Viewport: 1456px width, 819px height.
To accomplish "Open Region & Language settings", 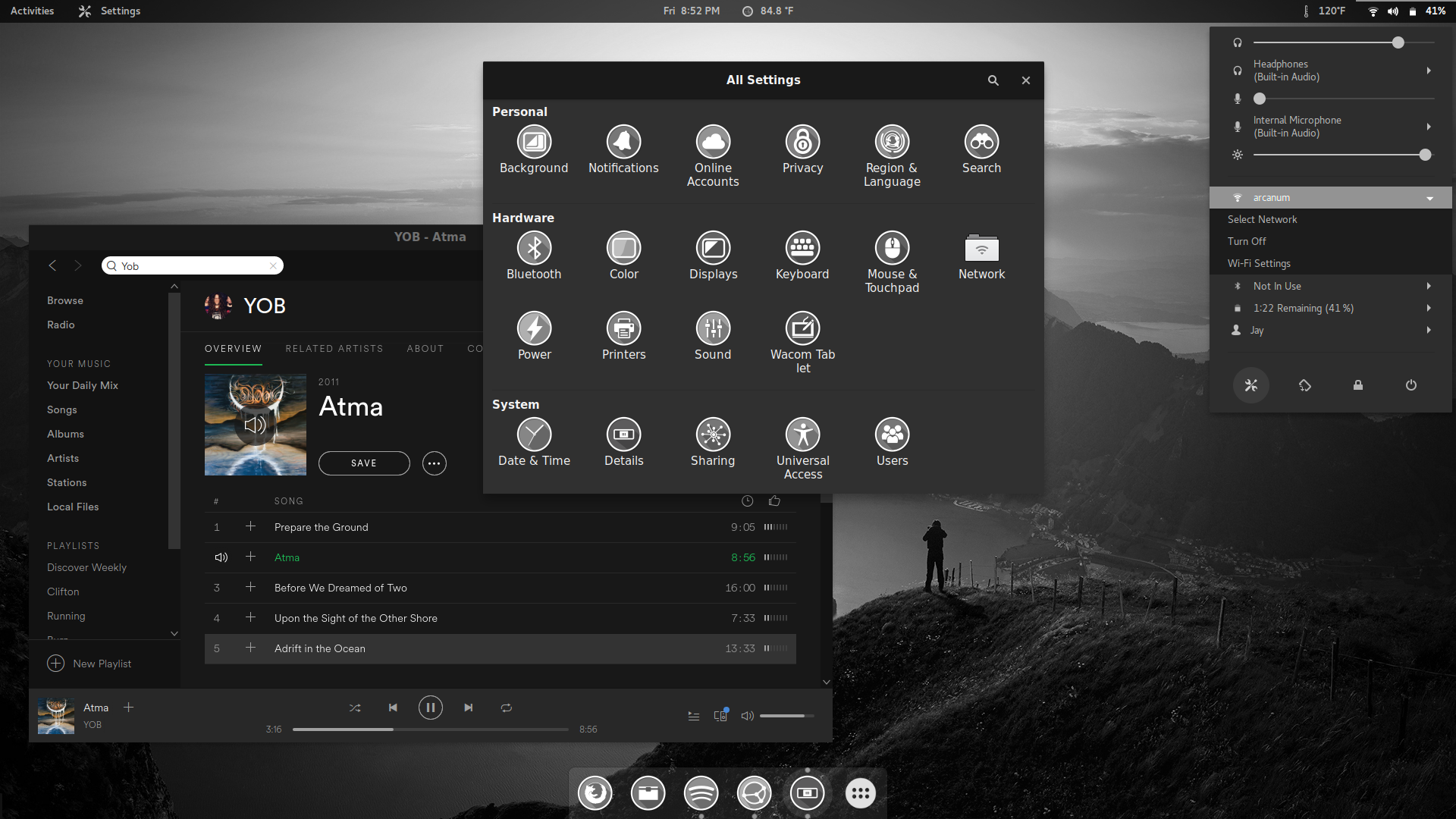I will click(x=892, y=155).
